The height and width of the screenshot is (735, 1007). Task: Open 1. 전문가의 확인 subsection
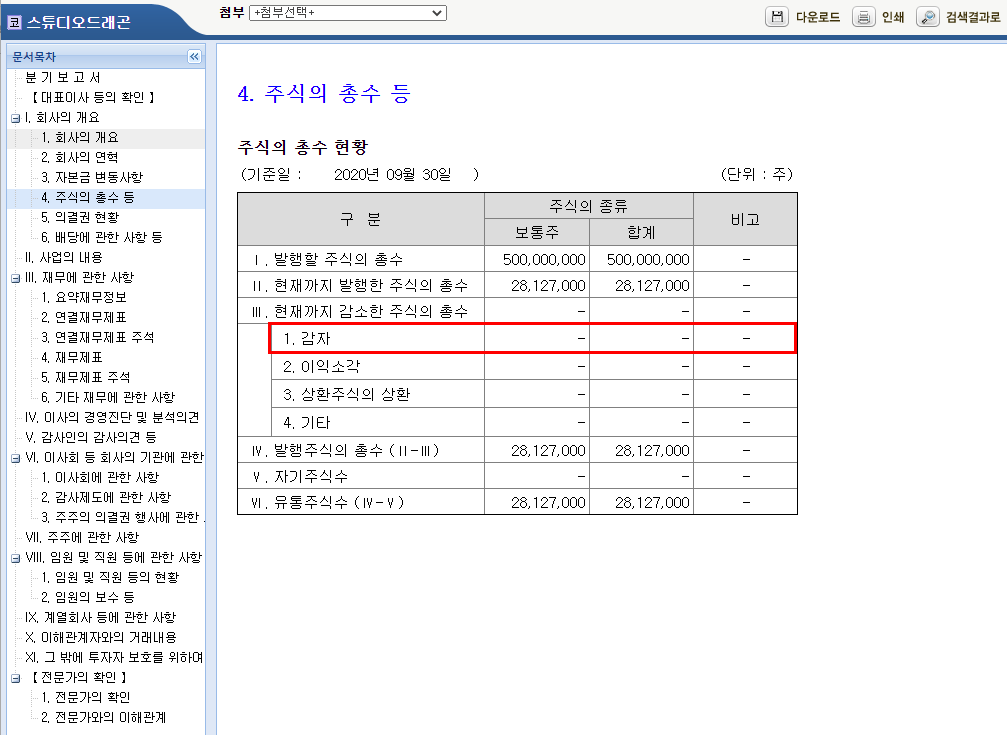(85, 697)
